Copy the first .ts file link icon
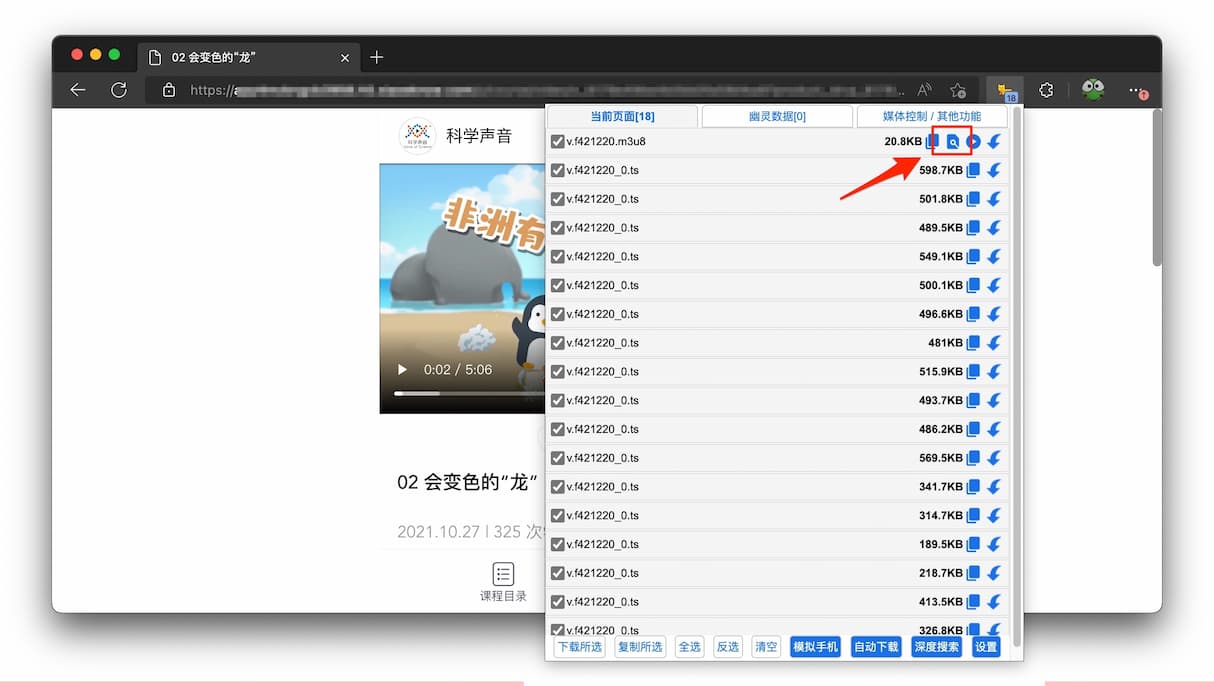1214x686 pixels. [x=973, y=170]
